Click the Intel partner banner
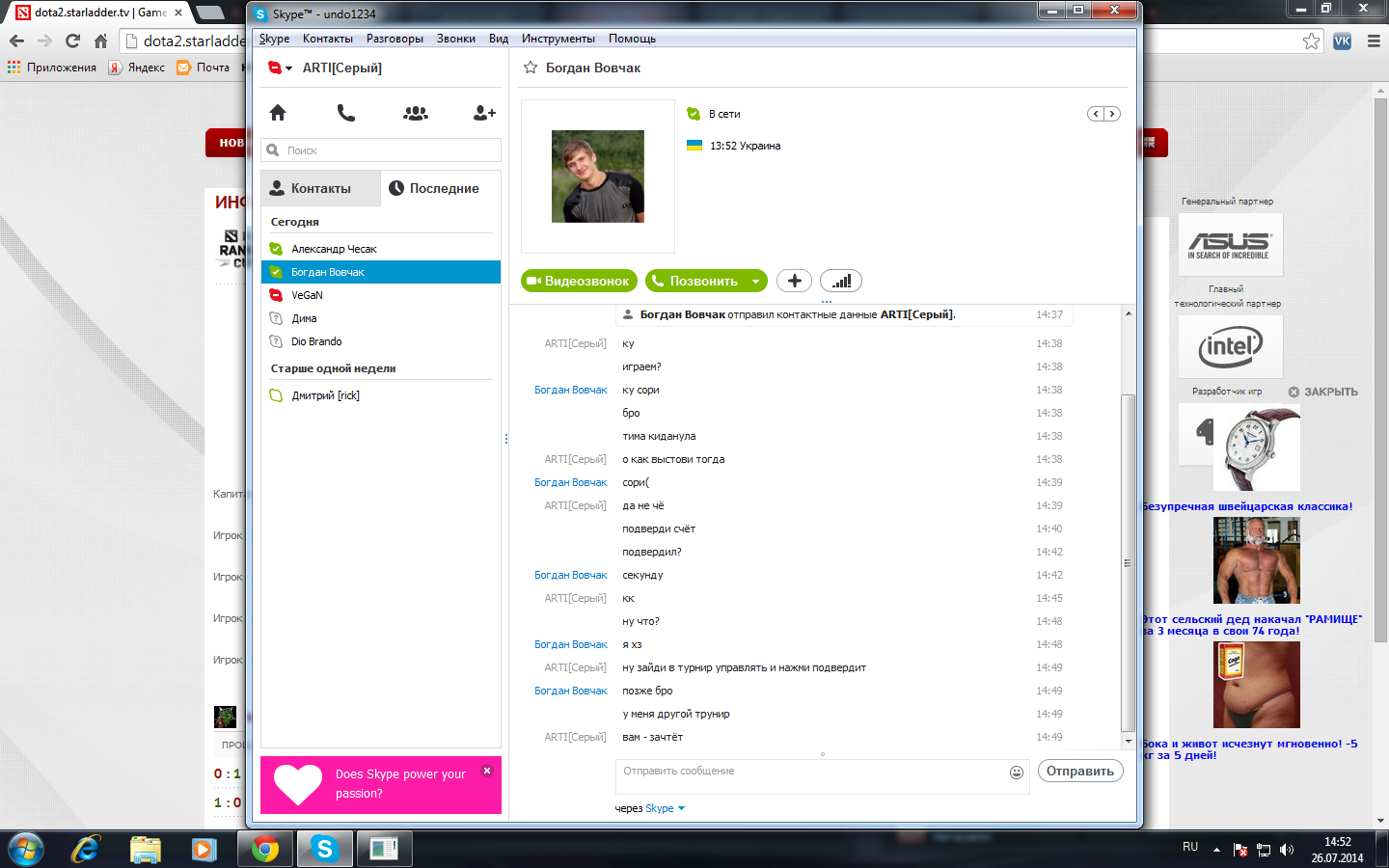The image size is (1389, 868). (1230, 346)
